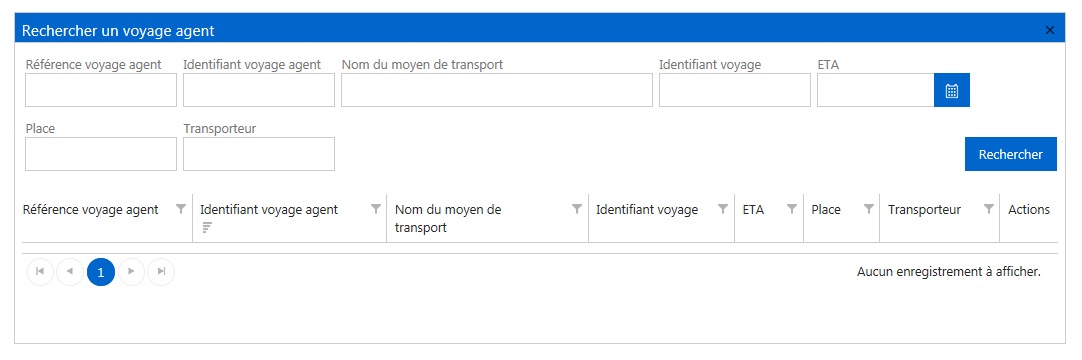Screen dimensions: 1082x360
Task: Go to the next page
Action: (x=131, y=272)
